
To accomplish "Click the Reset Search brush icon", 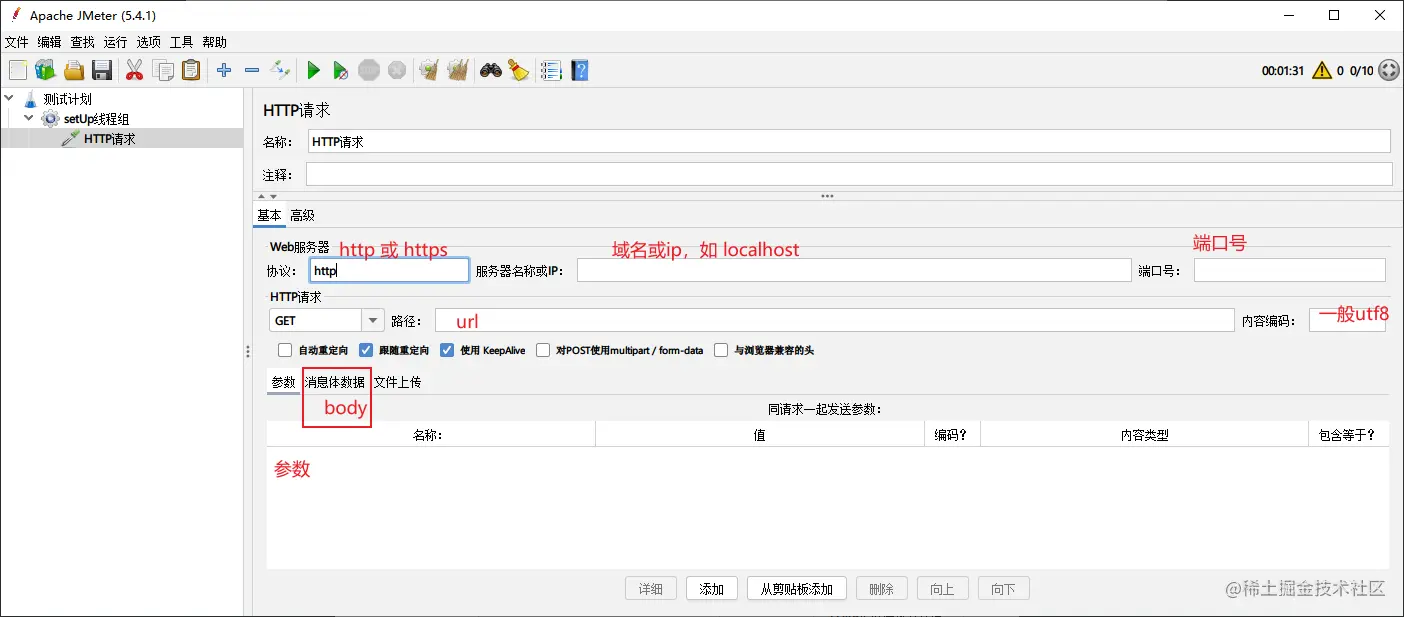I will [518, 70].
